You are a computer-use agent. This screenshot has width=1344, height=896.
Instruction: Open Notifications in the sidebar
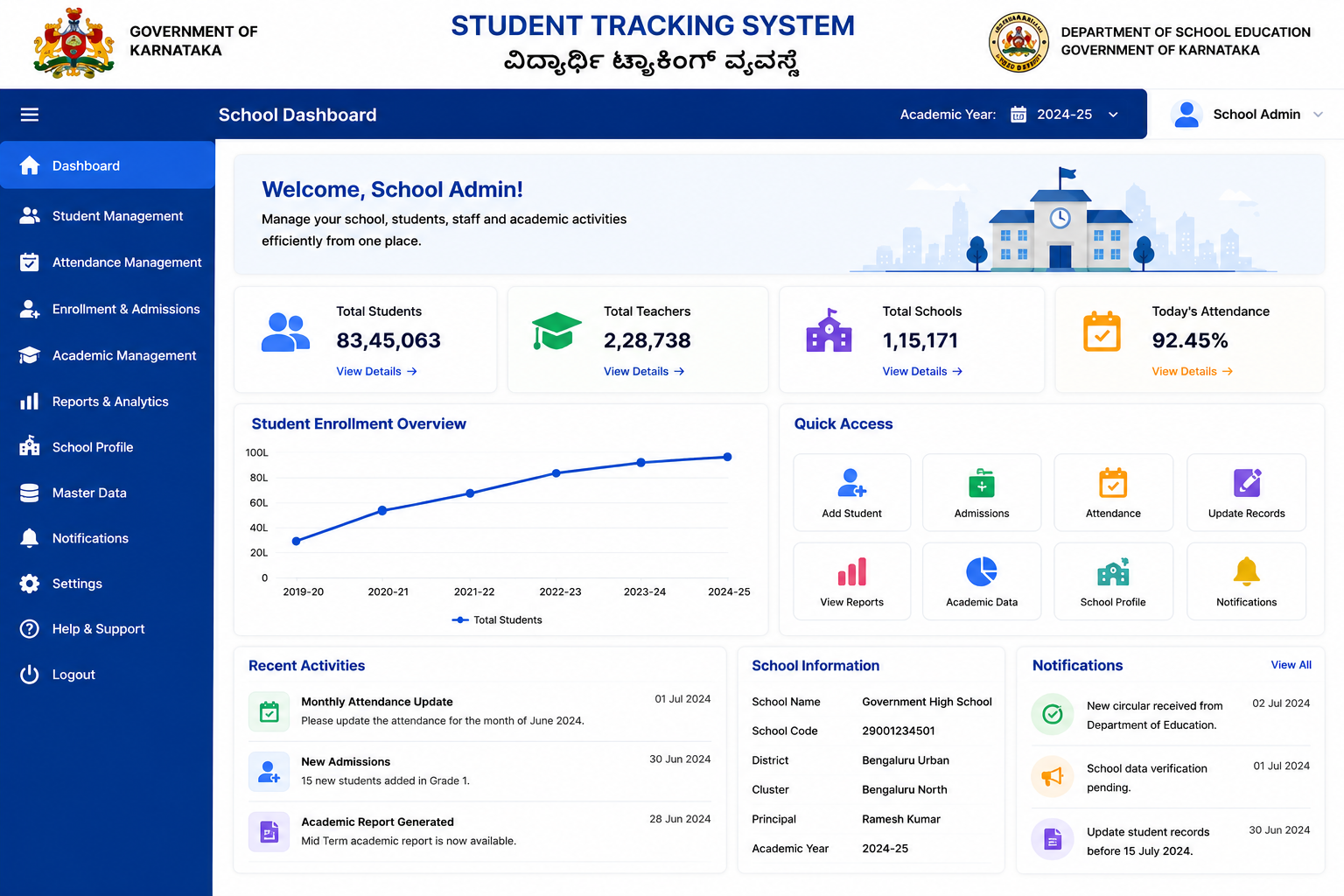click(108, 538)
